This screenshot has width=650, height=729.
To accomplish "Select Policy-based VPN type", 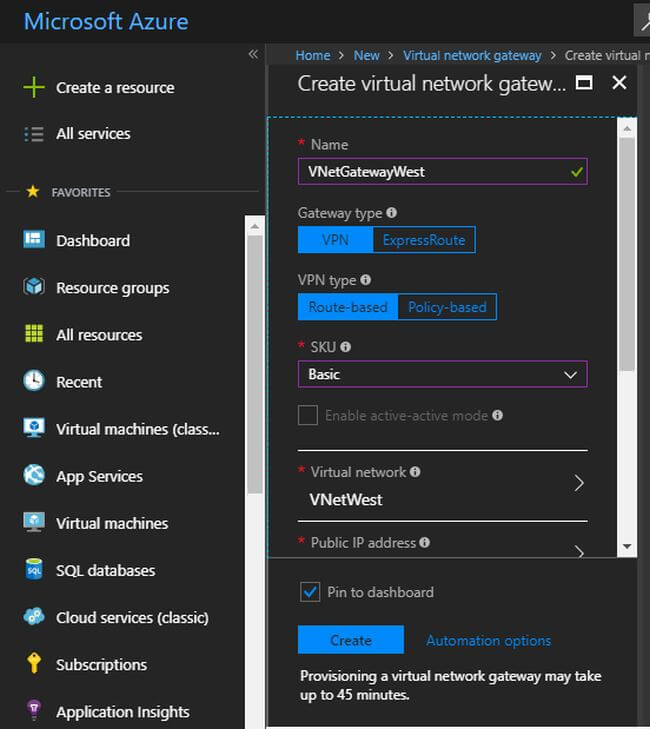I will [x=447, y=307].
